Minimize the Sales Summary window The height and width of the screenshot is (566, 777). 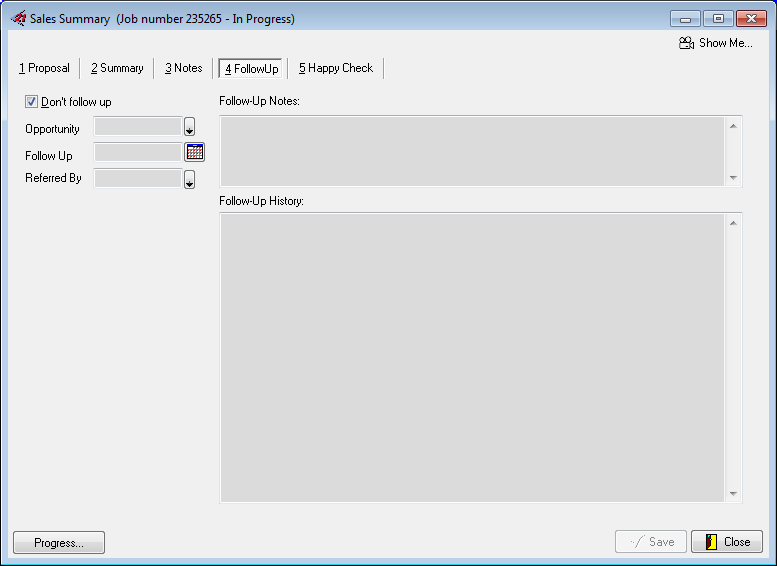click(x=685, y=19)
